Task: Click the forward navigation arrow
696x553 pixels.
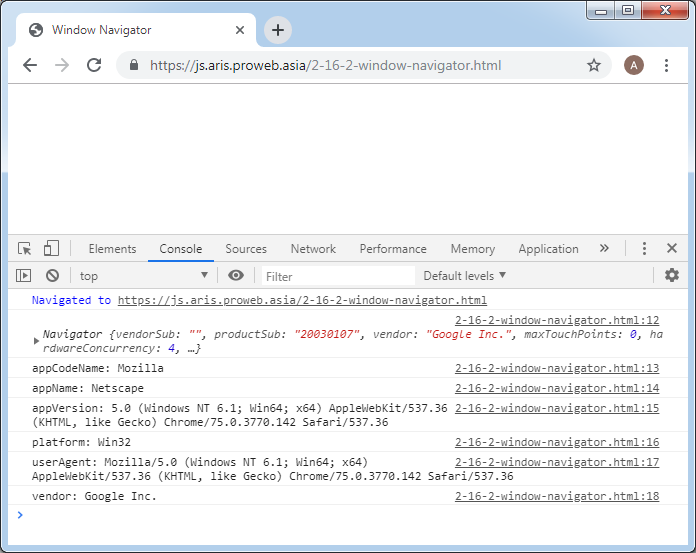Action: 62,65
